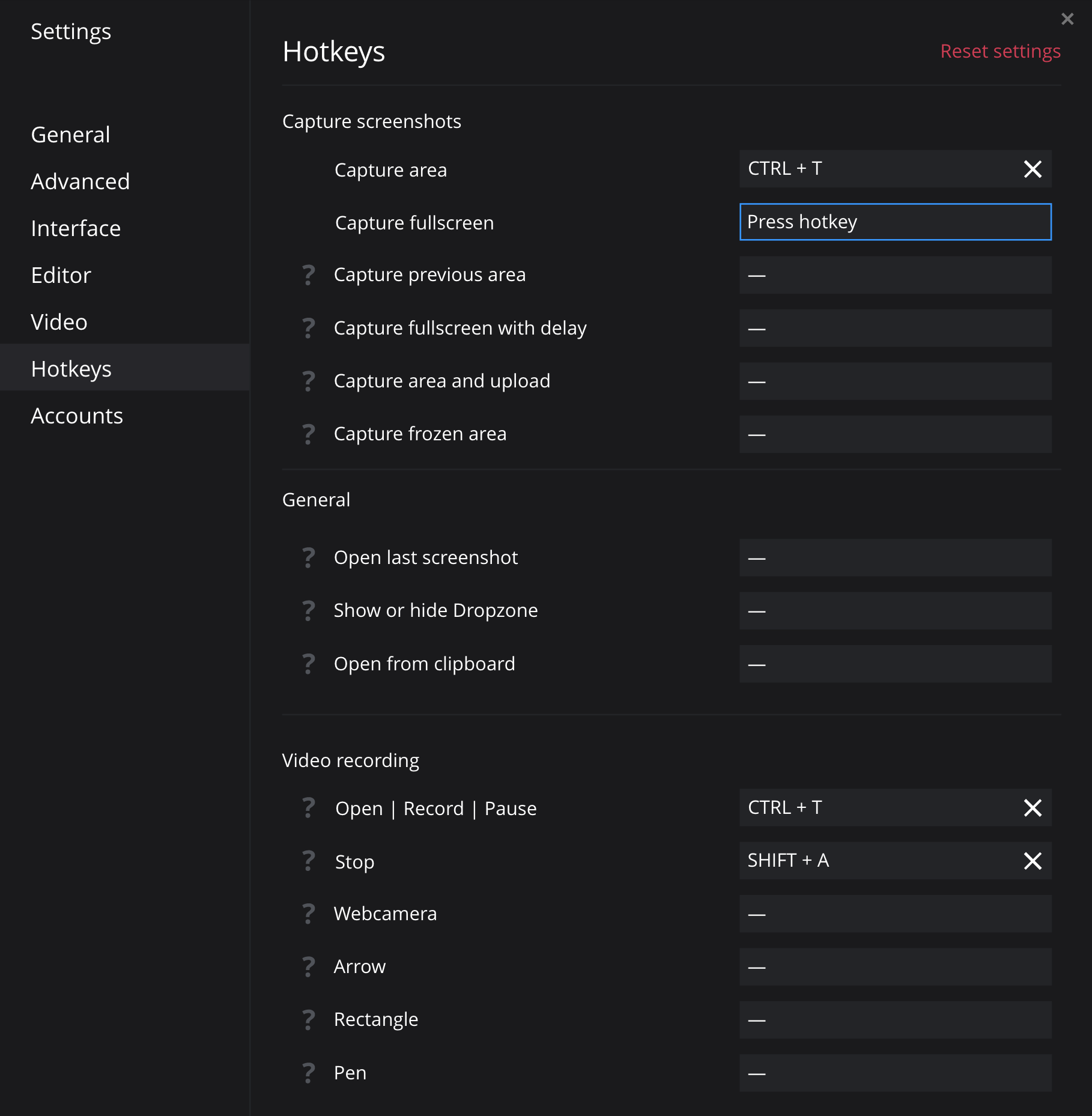Clear the Stop SHIFT + A hotkey
The height and width of the screenshot is (1116, 1092).
(x=1032, y=861)
